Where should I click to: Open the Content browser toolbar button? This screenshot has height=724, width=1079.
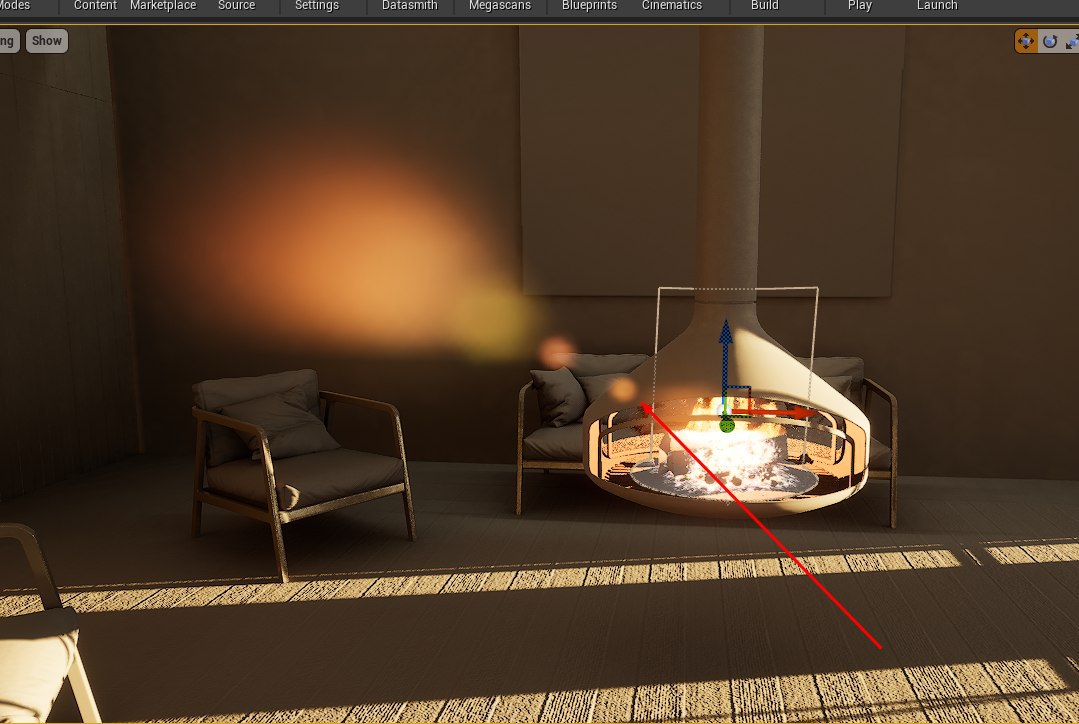coord(95,6)
